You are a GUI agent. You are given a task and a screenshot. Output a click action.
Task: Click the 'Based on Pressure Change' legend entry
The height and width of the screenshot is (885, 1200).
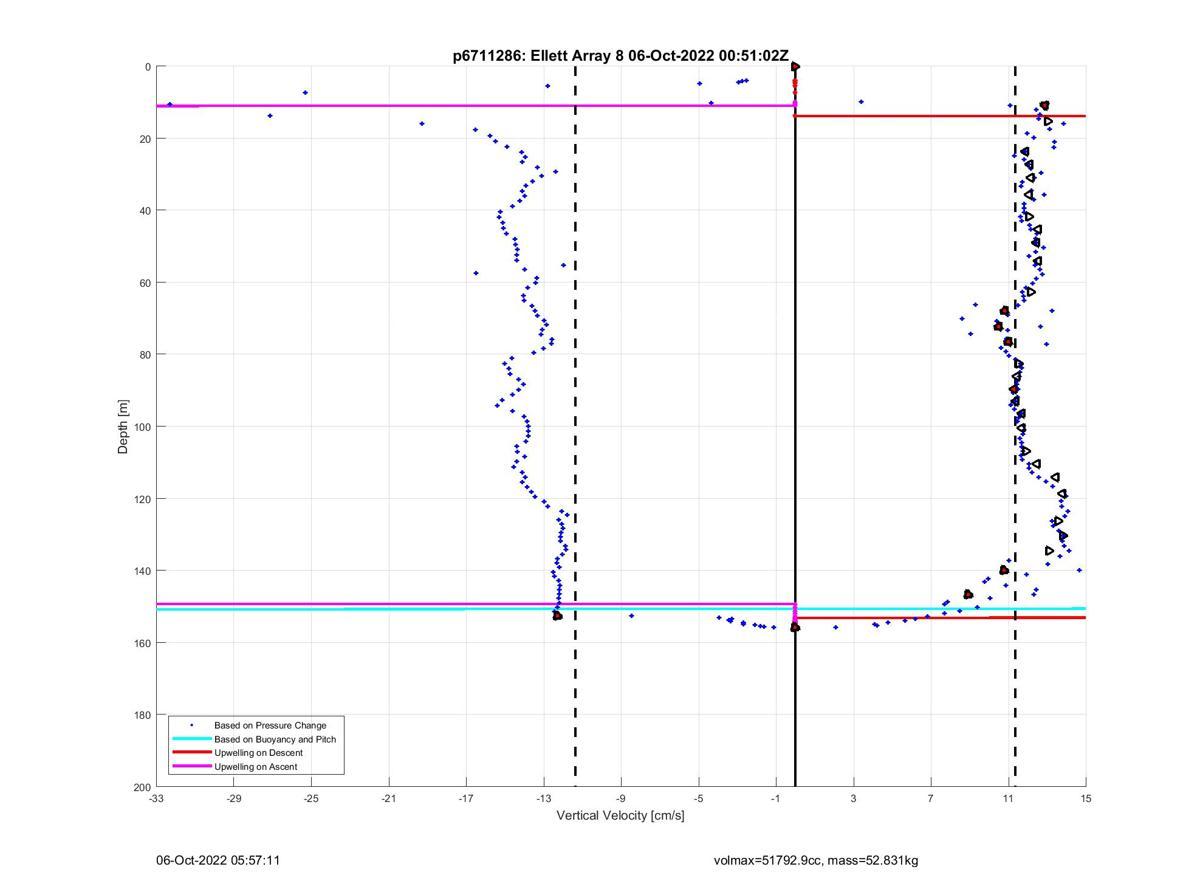coord(270,725)
